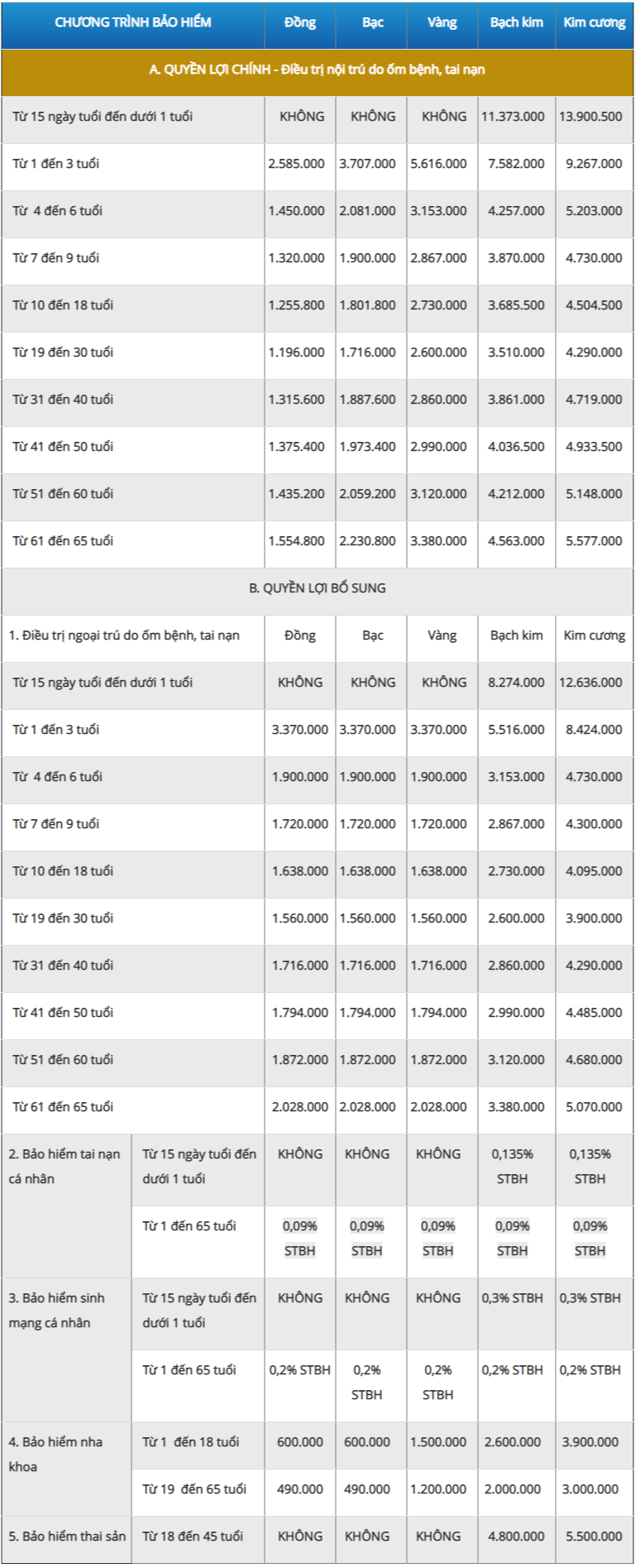Select the 5.500.000 maternity premium cell
Screen dimensions: 640x1568
(x=594, y=1537)
